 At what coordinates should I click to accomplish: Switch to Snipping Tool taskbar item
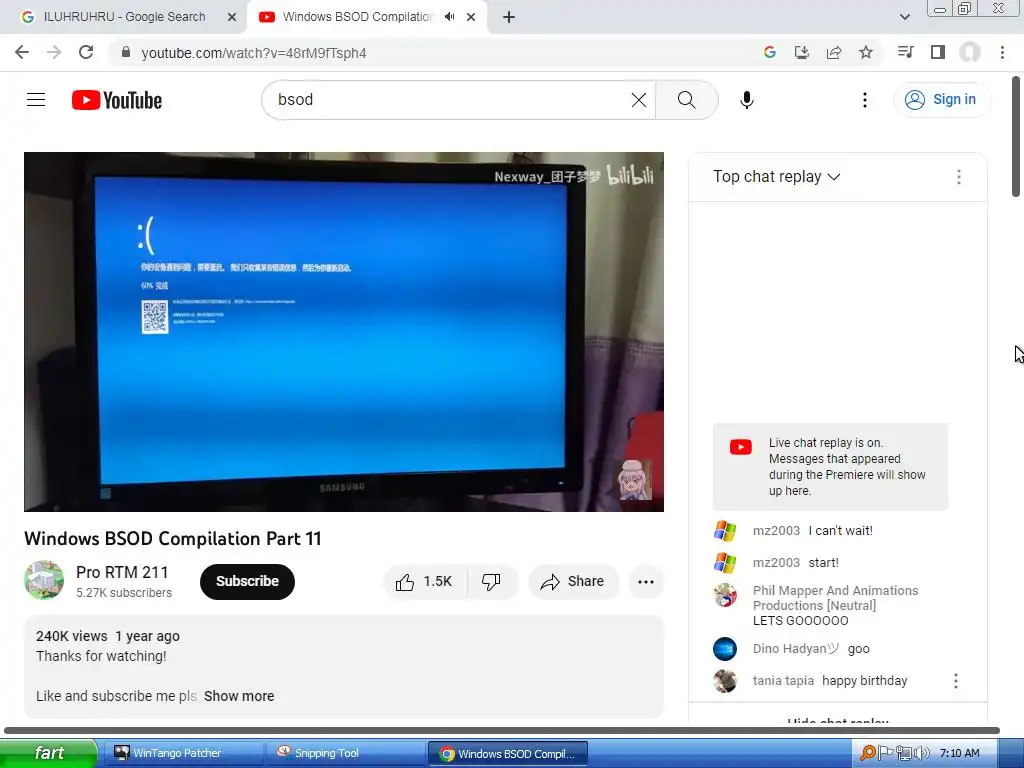[345, 753]
